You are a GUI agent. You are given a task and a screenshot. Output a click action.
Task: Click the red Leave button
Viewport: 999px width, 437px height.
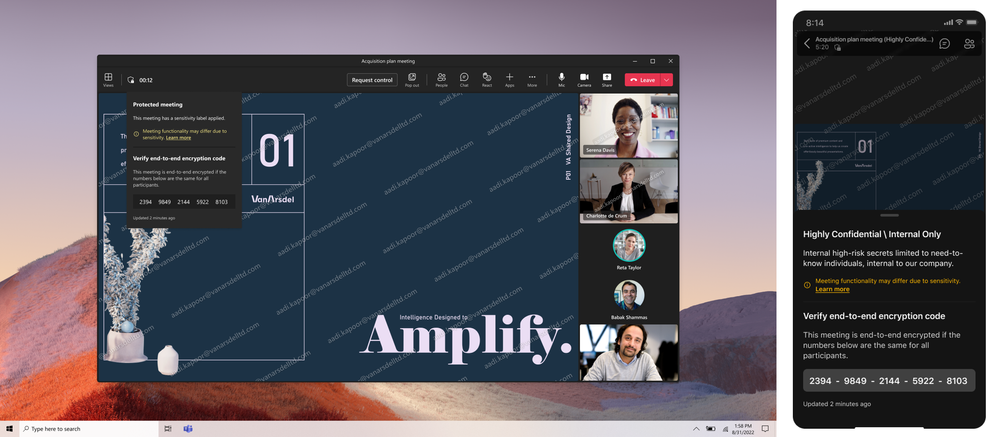[x=643, y=80]
